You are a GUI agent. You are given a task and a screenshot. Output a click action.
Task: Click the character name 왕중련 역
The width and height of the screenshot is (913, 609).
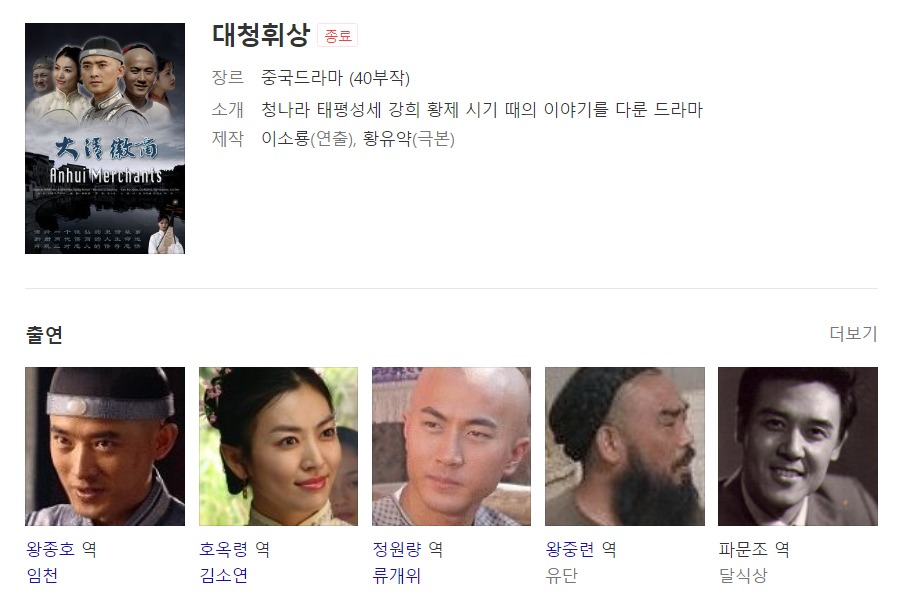(x=581, y=549)
